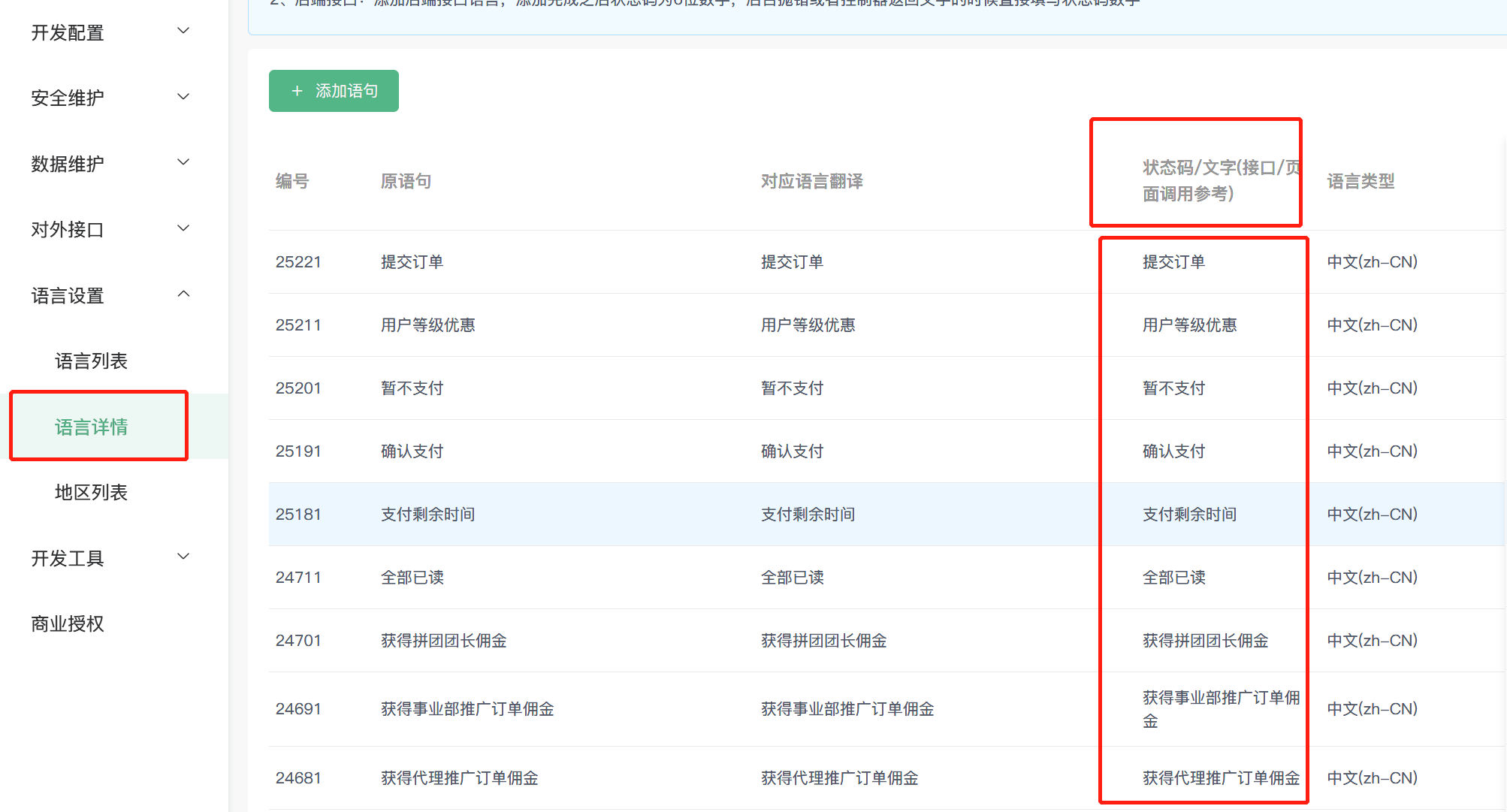Click row 24711 全部已读 status text

point(1173,578)
